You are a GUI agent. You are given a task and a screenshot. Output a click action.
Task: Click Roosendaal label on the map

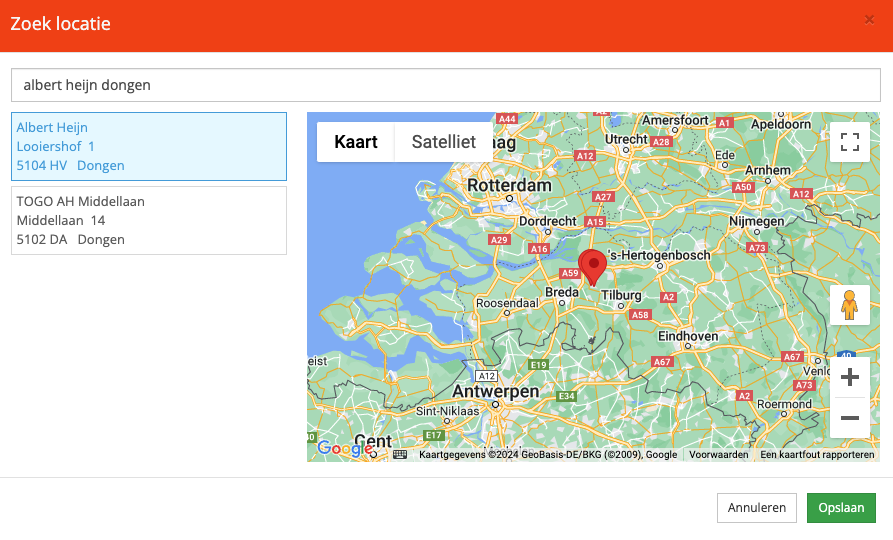[x=507, y=303]
